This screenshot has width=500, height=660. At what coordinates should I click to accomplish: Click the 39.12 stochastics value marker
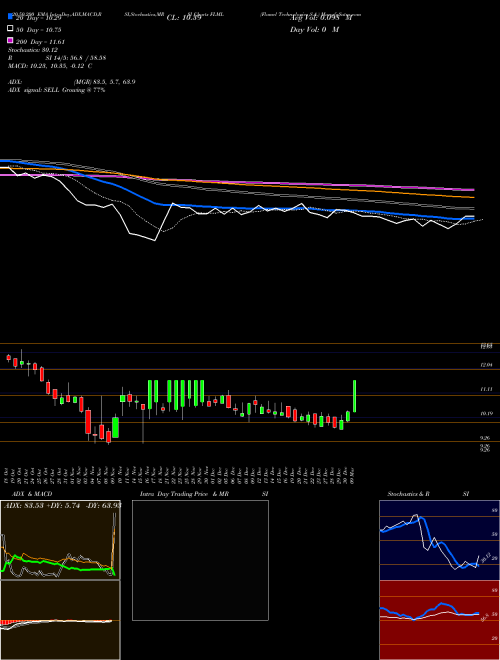(x=486, y=557)
